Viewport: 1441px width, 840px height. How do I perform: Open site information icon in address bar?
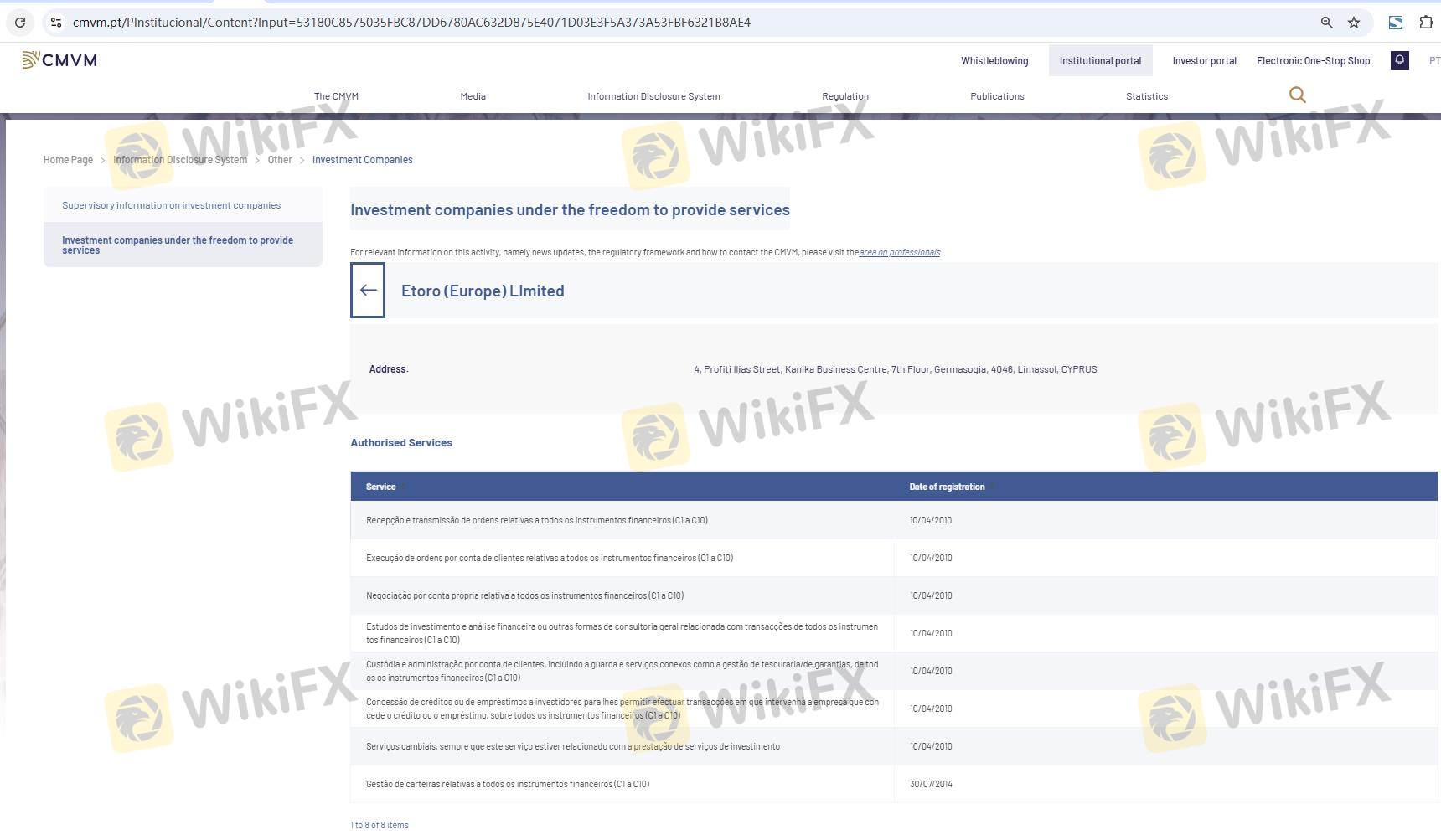point(56,23)
